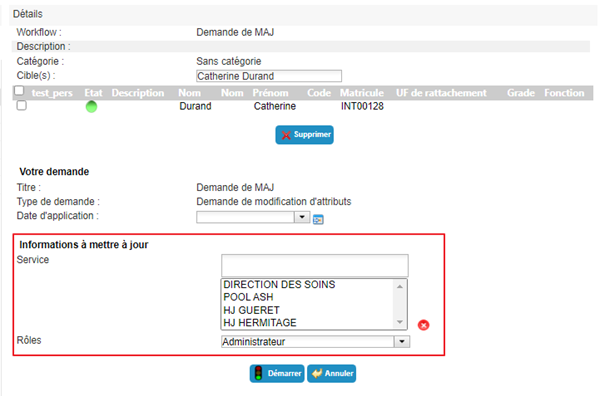The width and height of the screenshot is (605, 396).
Task: Click the Cible(s) field with Catherine Durand
Action: point(269,76)
